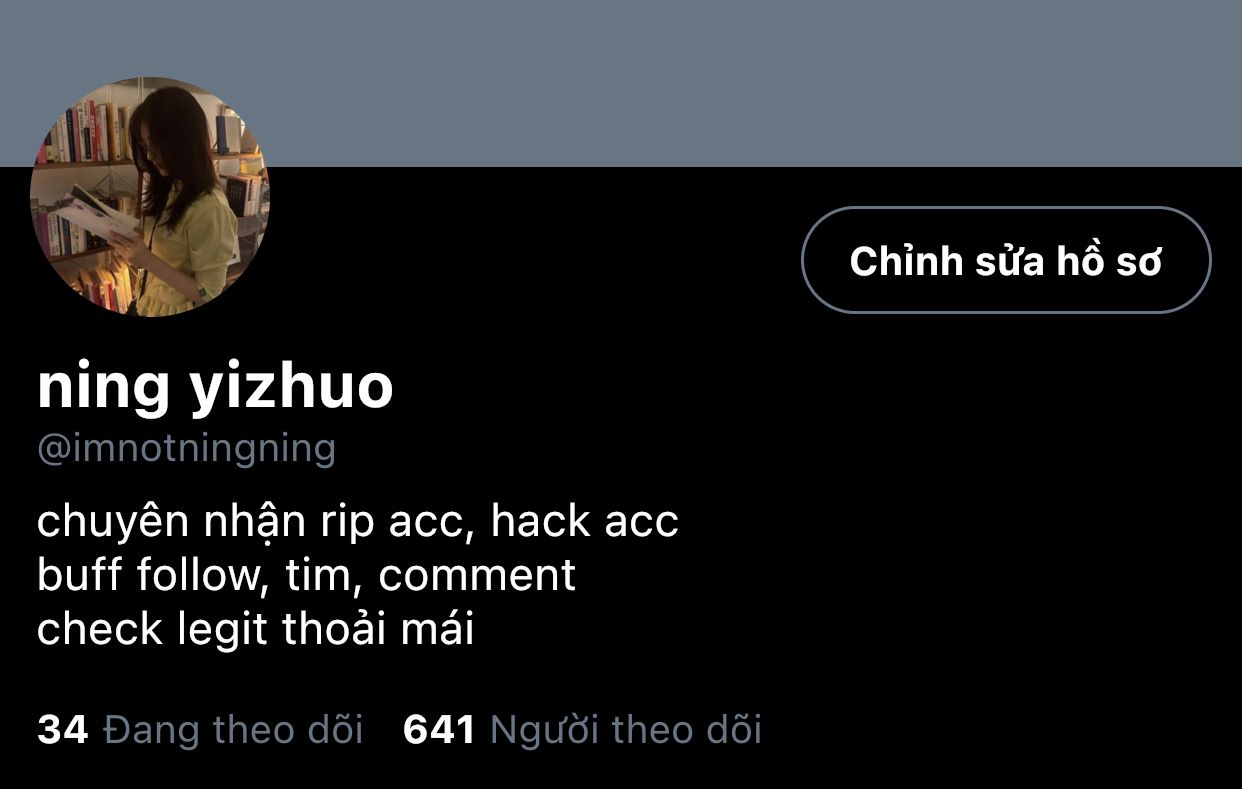Click bio line "check legit thoải mái"

click(255, 630)
